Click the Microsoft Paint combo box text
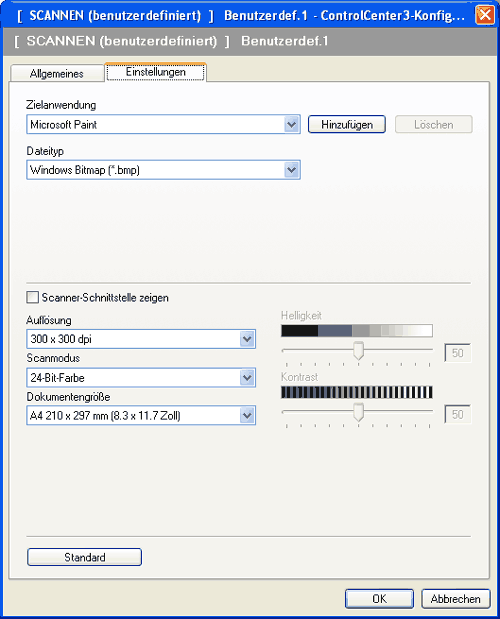This screenshot has height=619, width=500. click(x=64, y=125)
